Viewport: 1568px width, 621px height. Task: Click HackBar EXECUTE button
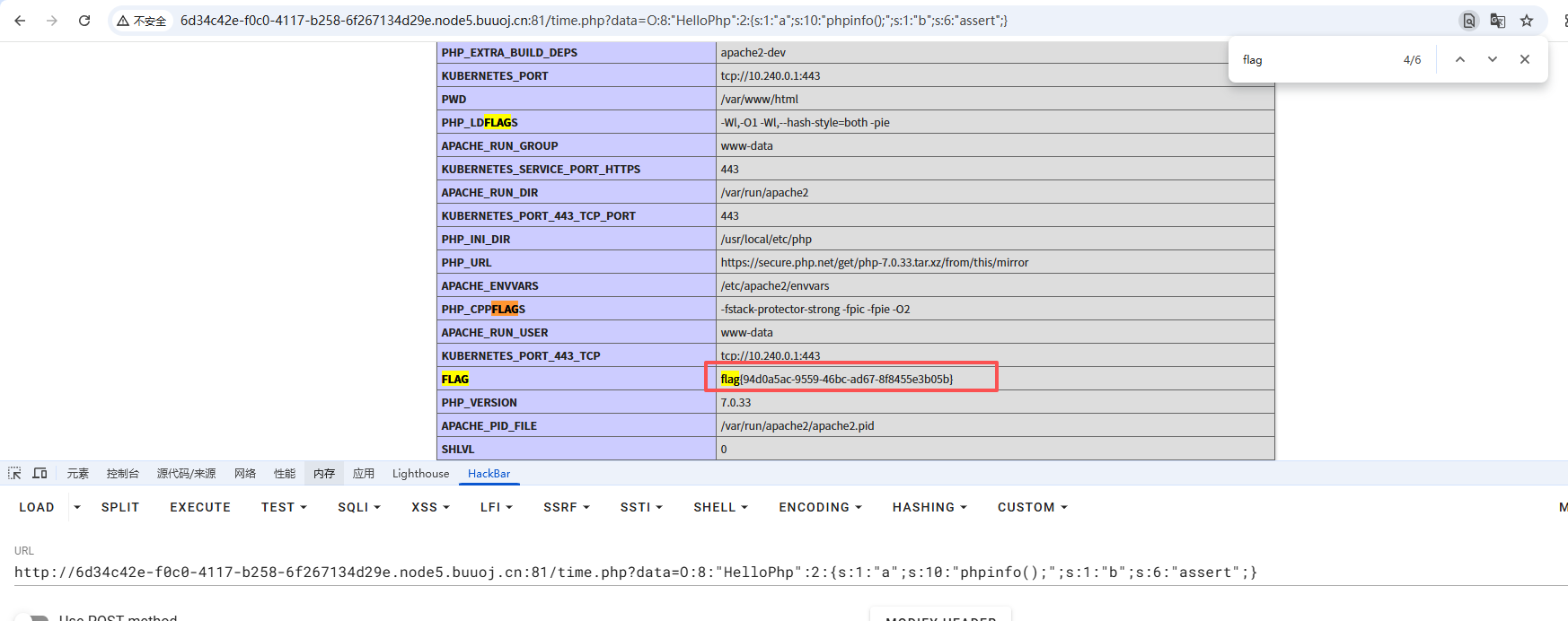[x=200, y=507]
